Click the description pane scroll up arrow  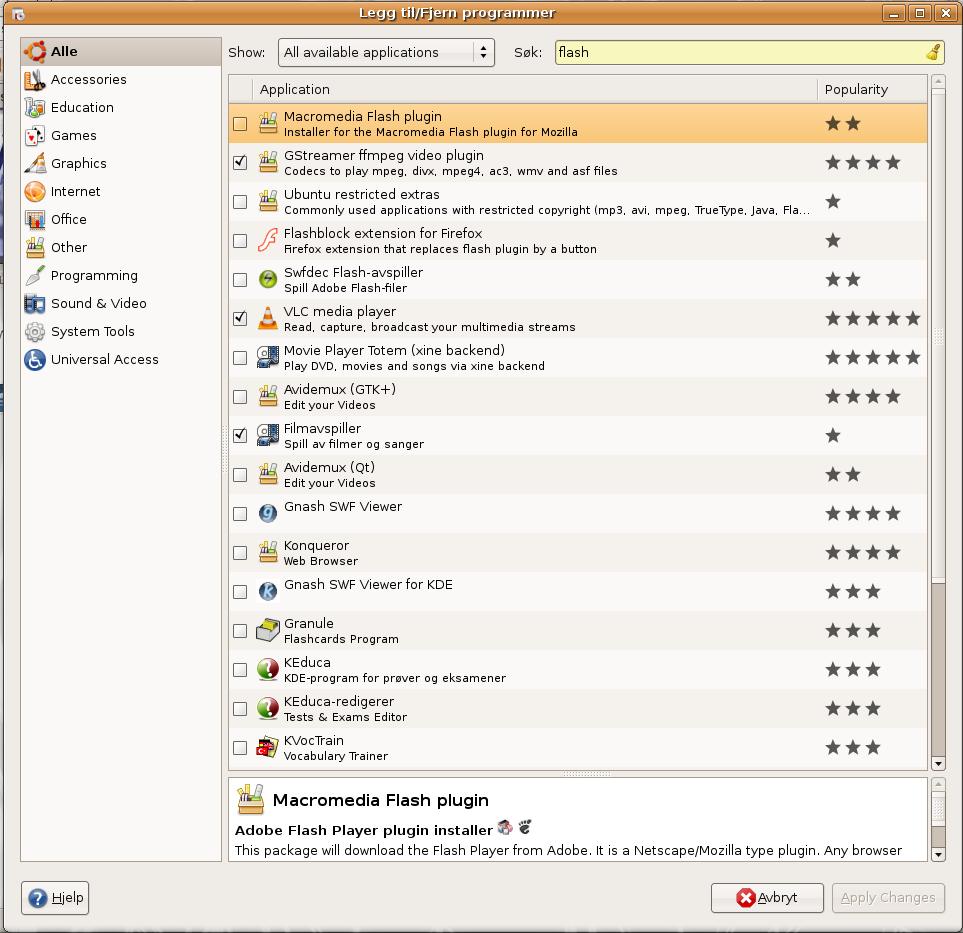pyautogui.click(x=938, y=784)
